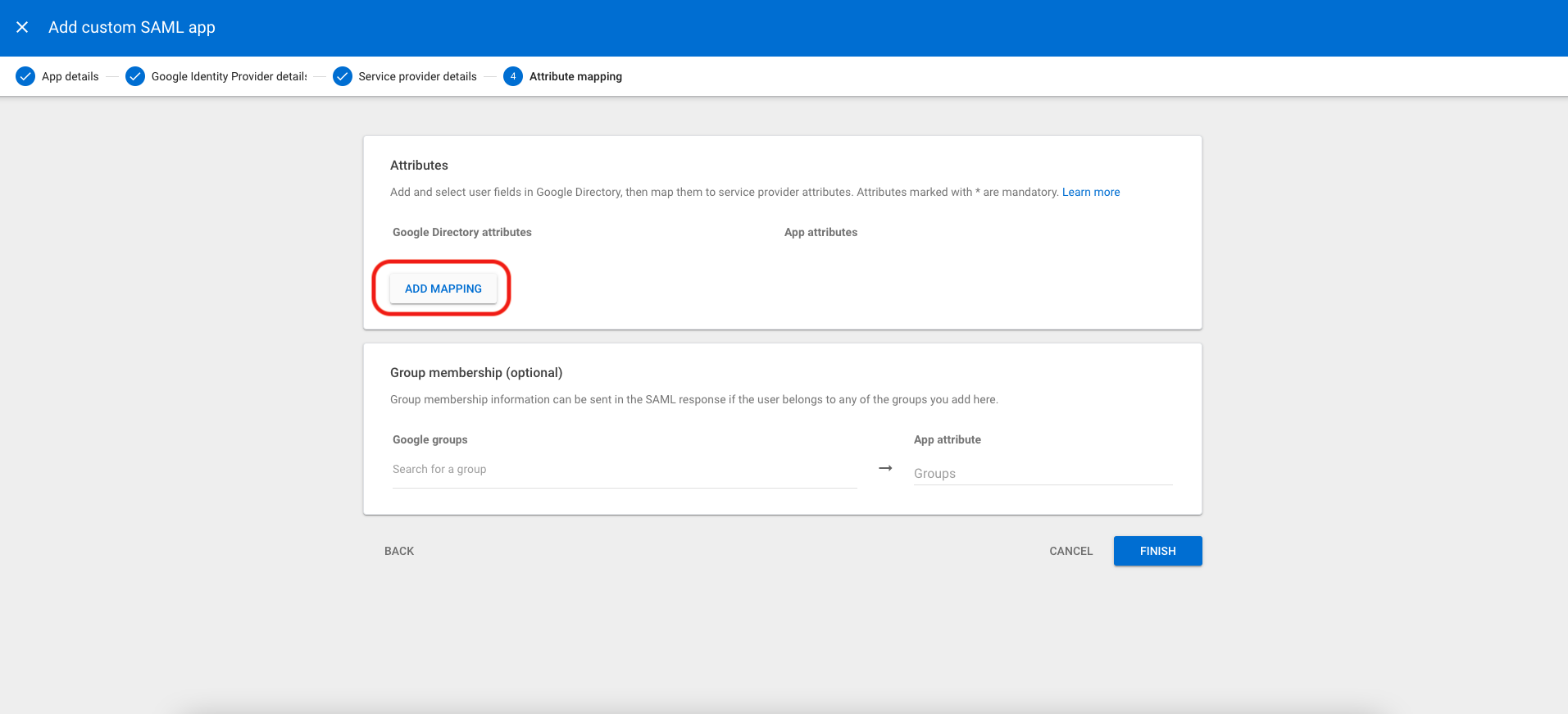Close the Add custom SAML app dialog
1568x714 pixels.
tap(22, 27)
